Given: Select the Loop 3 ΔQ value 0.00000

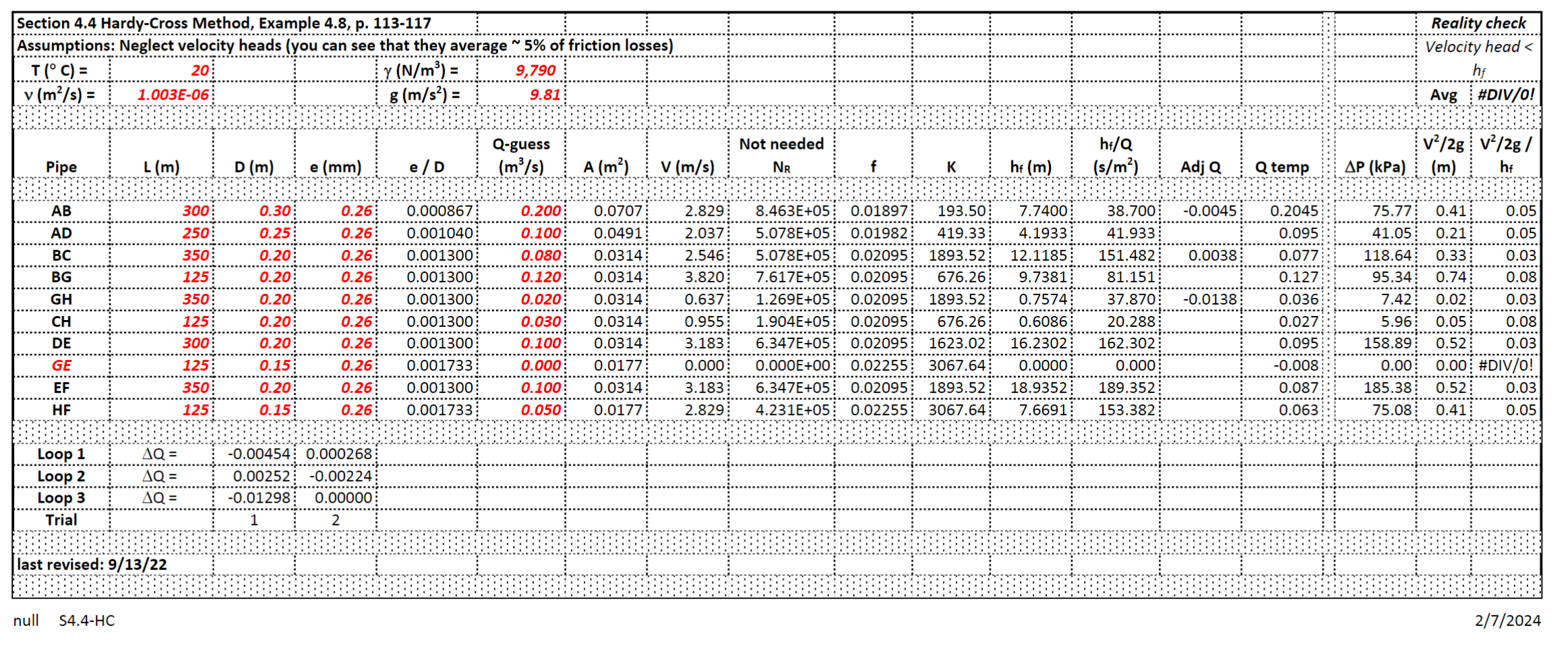Looking at the screenshot, I should pyautogui.click(x=343, y=498).
